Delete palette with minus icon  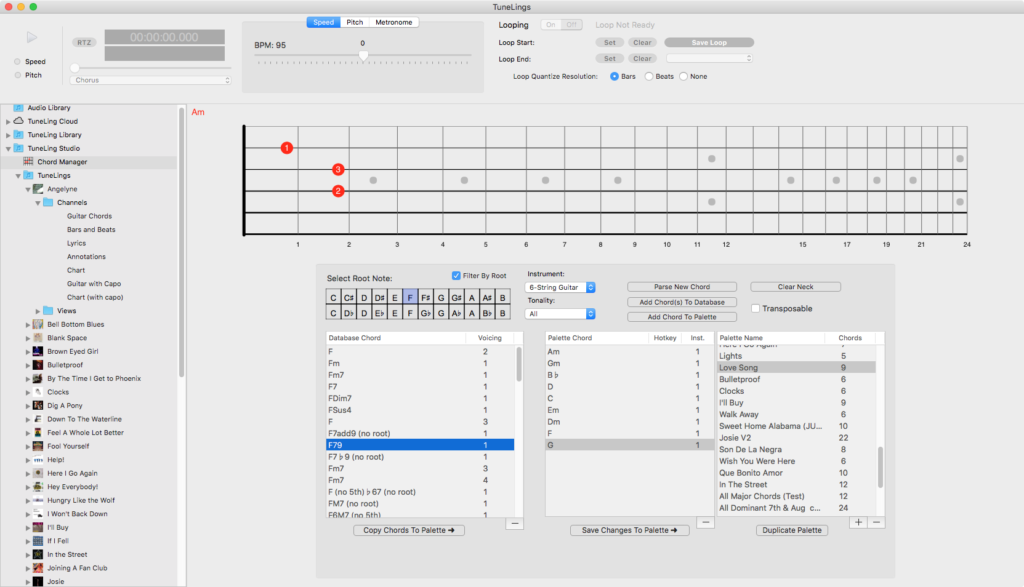click(x=876, y=522)
